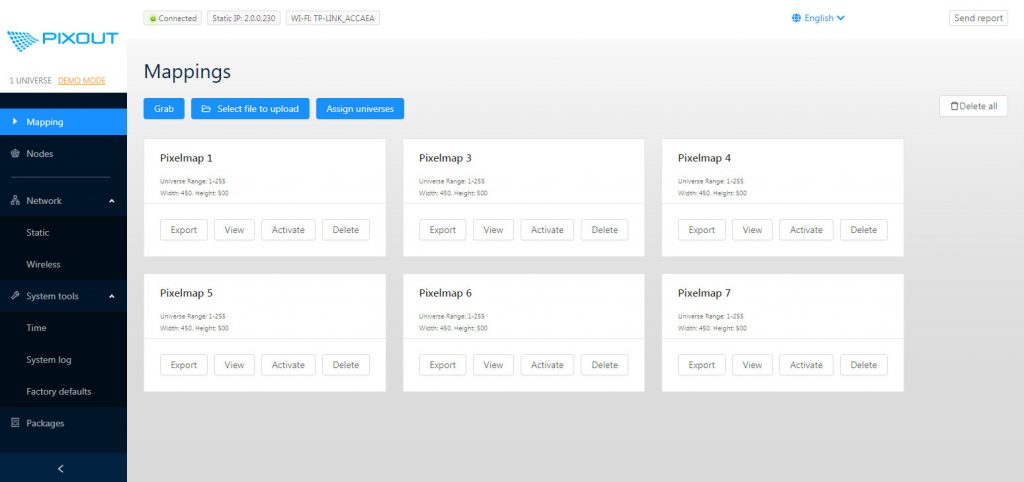The width and height of the screenshot is (1024, 482).
Task: Collapse the System tools submenu chevron
Action: tap(112, 297)
